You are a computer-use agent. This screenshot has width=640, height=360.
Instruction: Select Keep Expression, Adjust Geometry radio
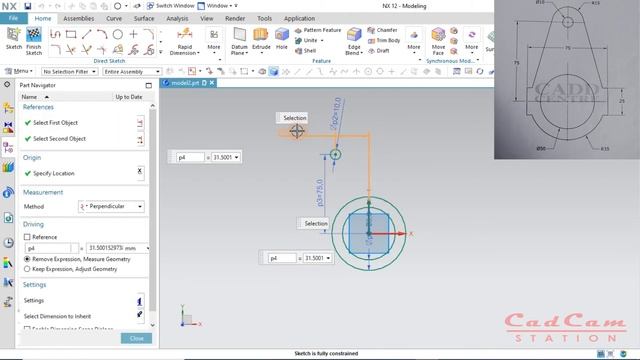coord(27,269)
